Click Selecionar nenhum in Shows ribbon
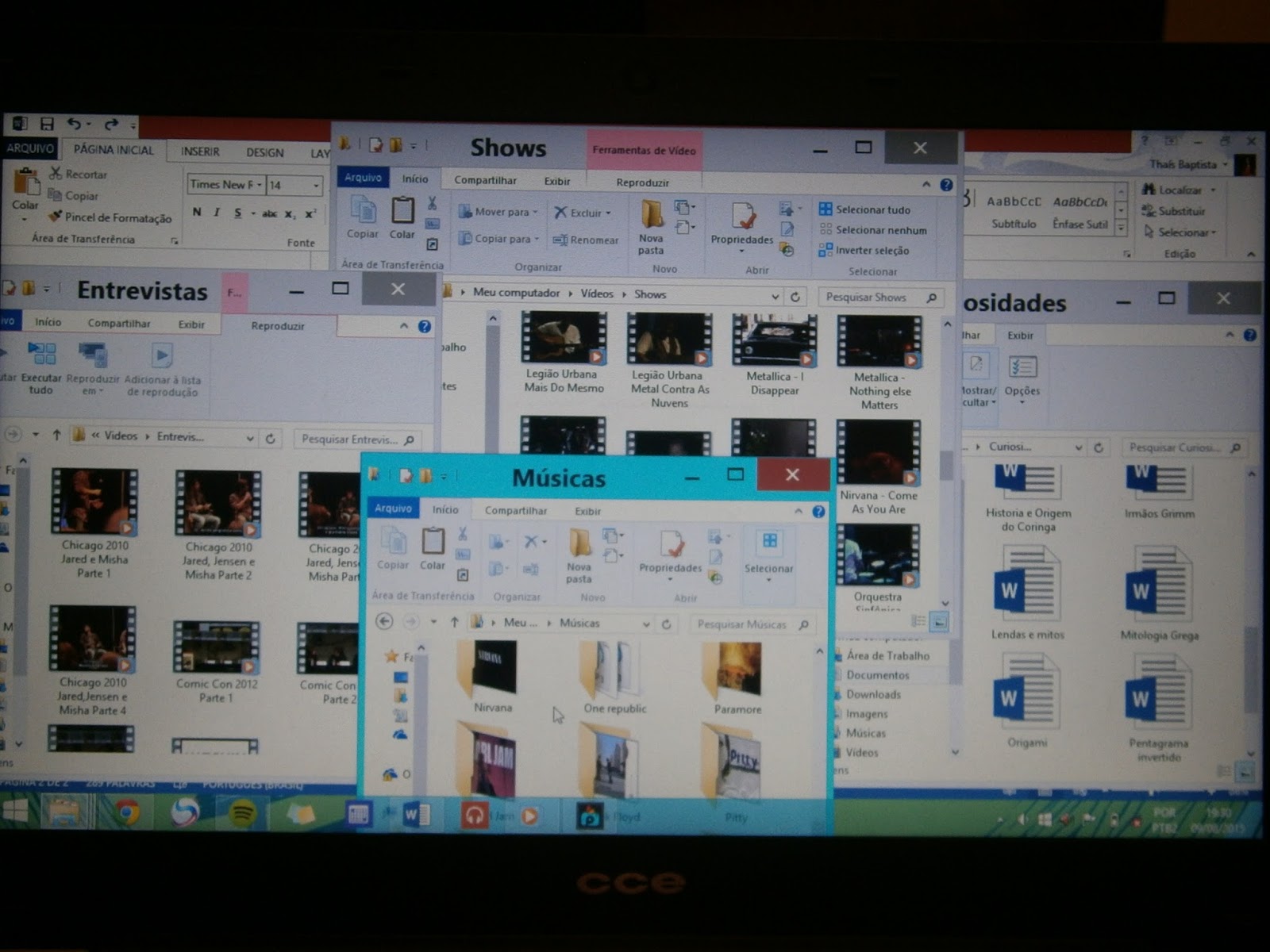The width and height of the screenshot is (1270, 952). point(872,230)
